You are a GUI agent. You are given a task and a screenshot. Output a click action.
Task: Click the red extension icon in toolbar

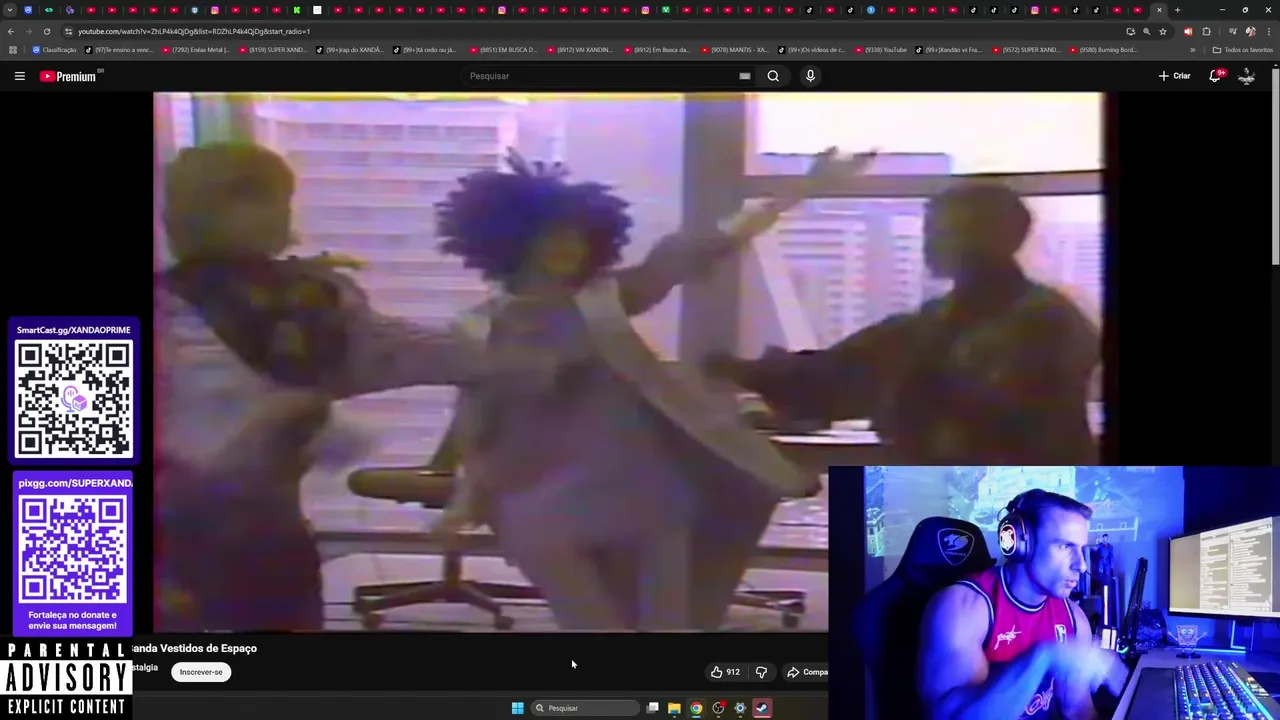[x=1188, y=31]
